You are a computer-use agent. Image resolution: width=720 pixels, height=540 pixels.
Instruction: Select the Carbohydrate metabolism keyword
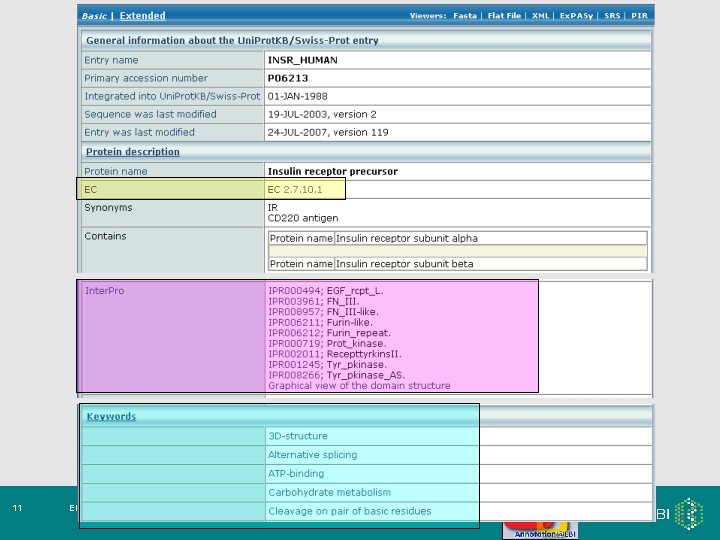329,492
